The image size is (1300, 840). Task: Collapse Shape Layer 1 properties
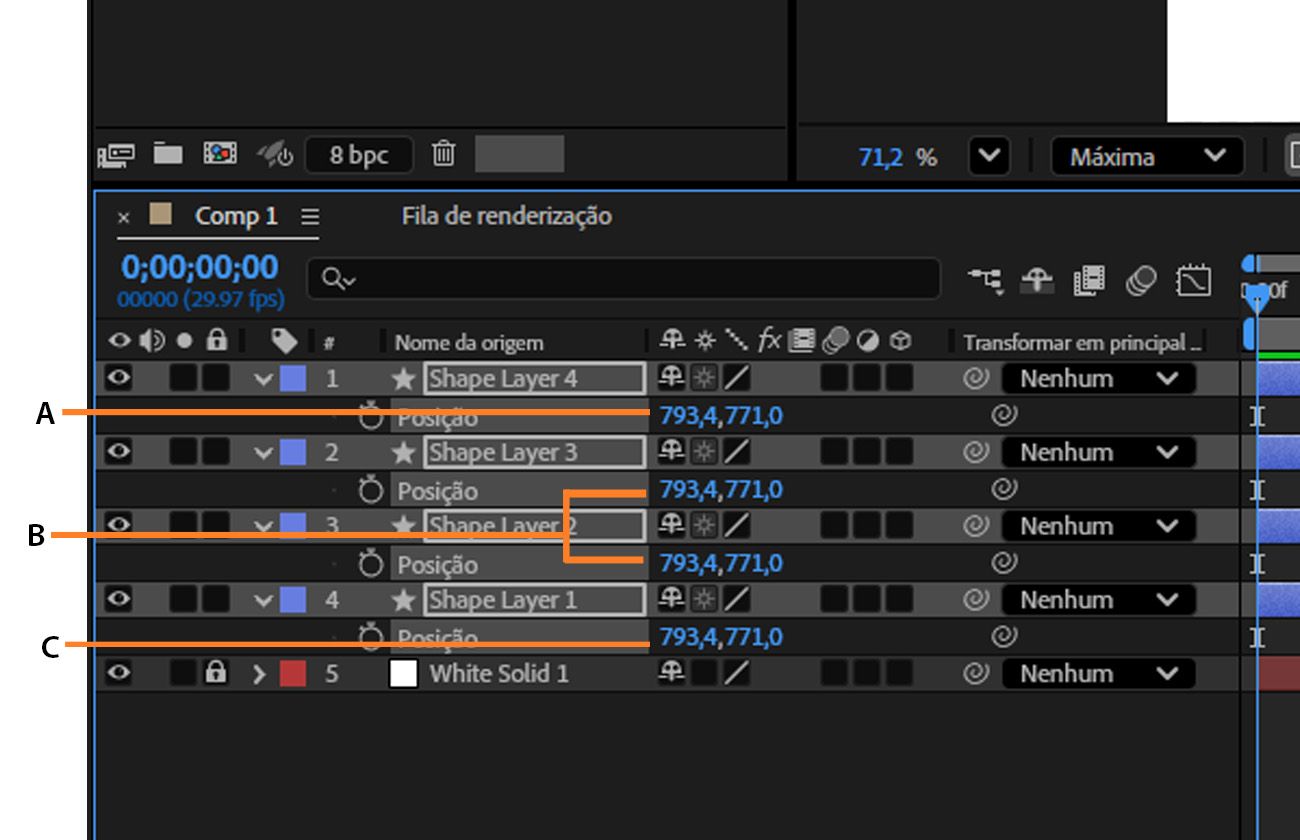(263, 600)
